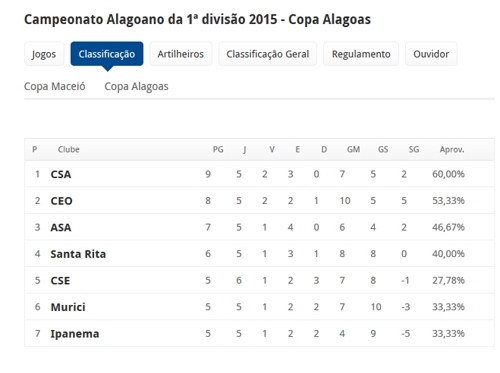The image size is (500, 373).
Task: Select the CSE club entry
Action: pyautogui.click(x=60, y=281)
